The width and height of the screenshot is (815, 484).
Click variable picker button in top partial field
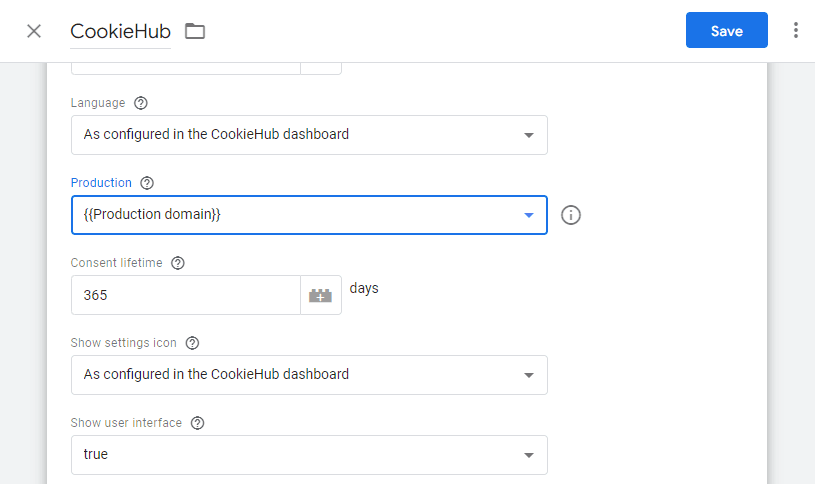pos(320,67)
